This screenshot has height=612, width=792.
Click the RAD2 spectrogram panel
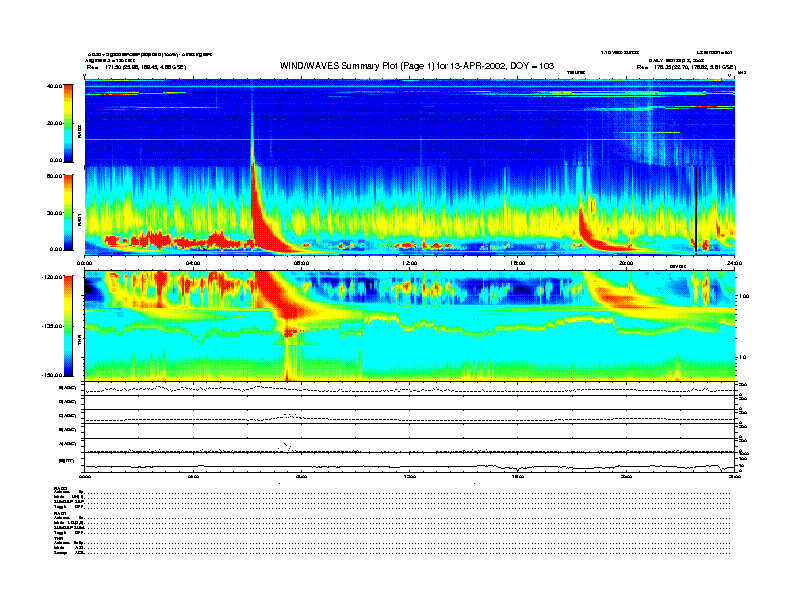410,122
